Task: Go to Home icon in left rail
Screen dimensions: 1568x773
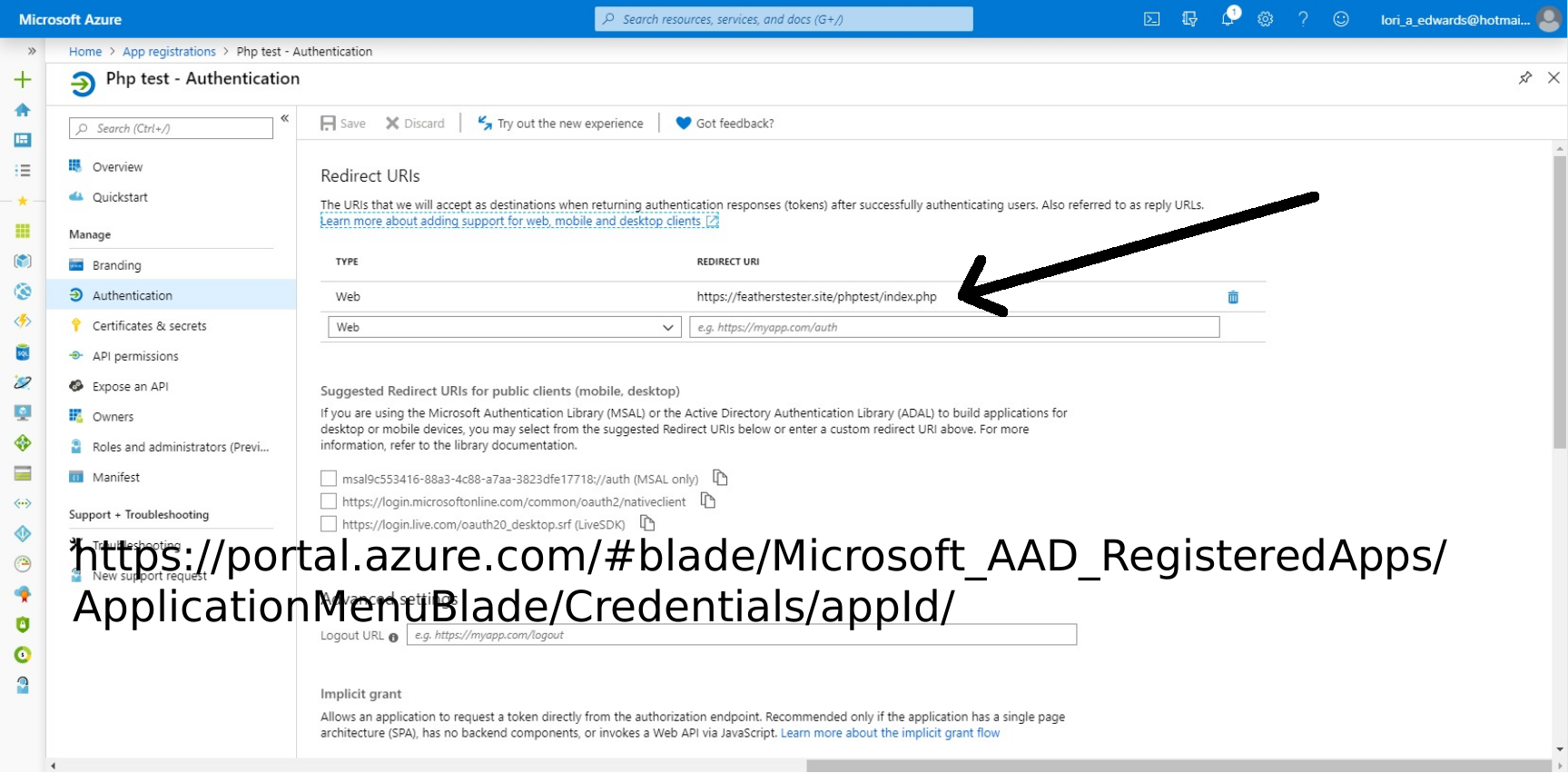Action: pyautogui.click(x=23, y=110)
